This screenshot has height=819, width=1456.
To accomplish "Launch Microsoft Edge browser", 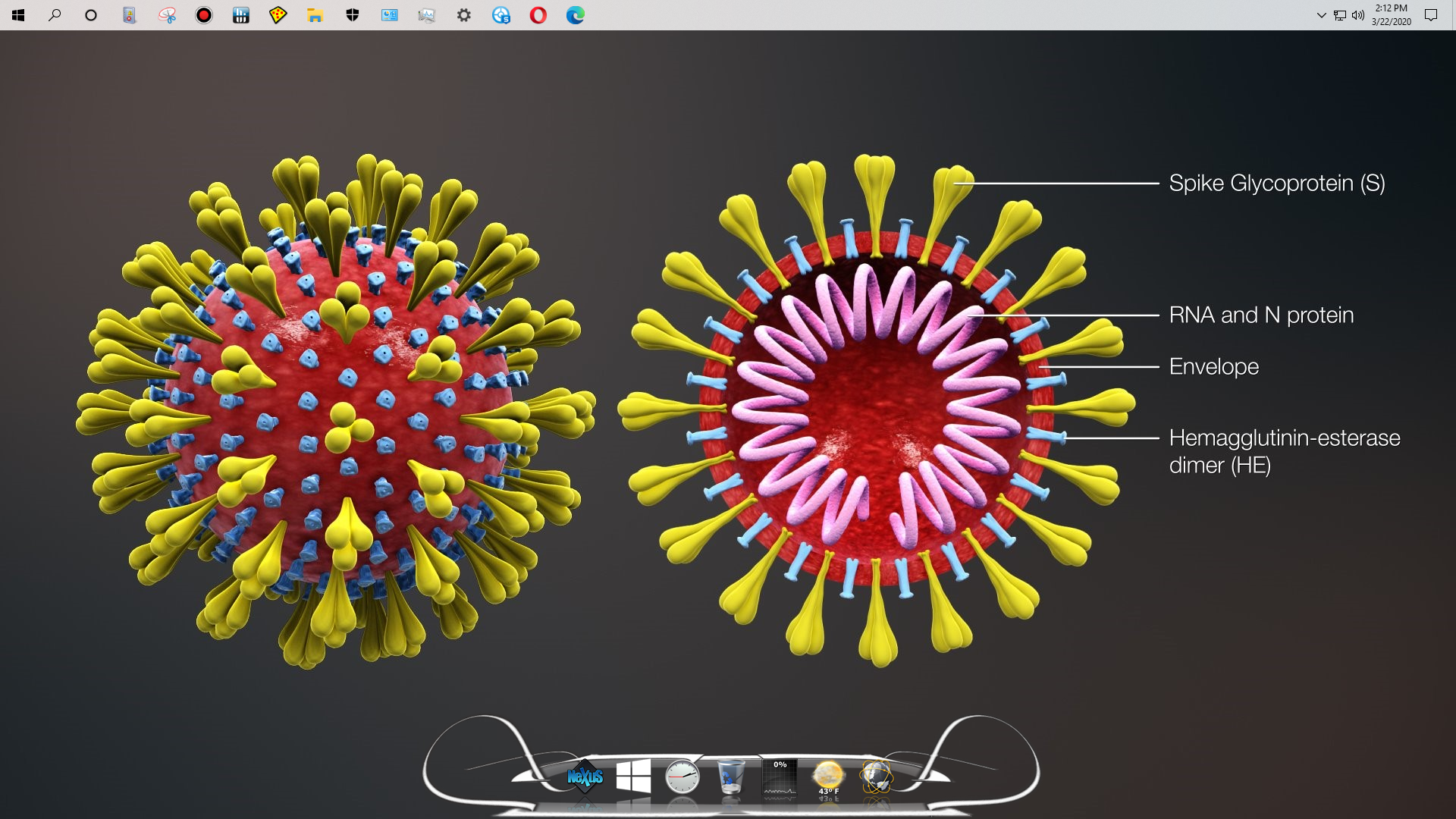I will (576, 15).
